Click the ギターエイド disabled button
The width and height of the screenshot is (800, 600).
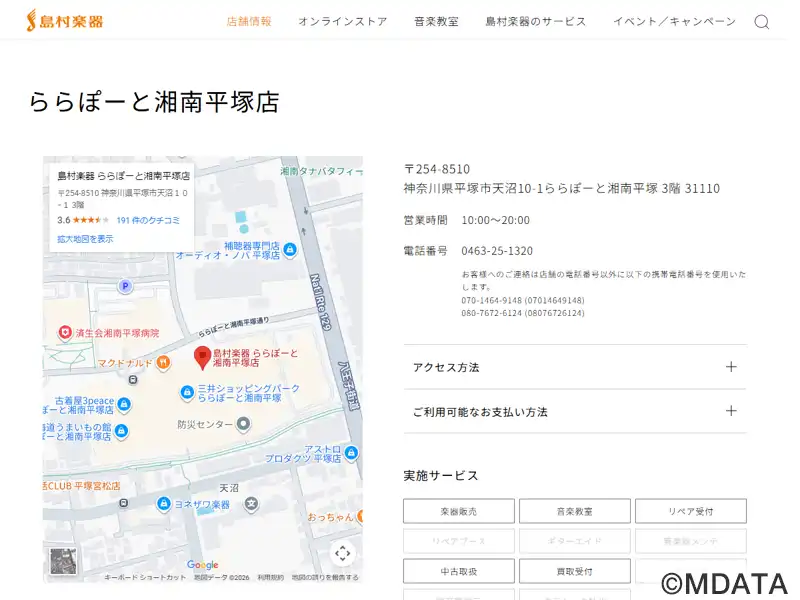coord(574,541)
